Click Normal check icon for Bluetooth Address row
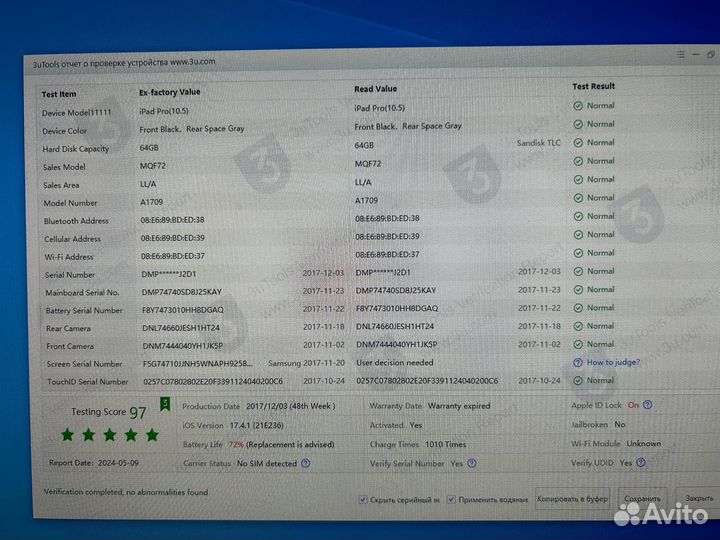The image size is (720, 540). pos(578,216)
